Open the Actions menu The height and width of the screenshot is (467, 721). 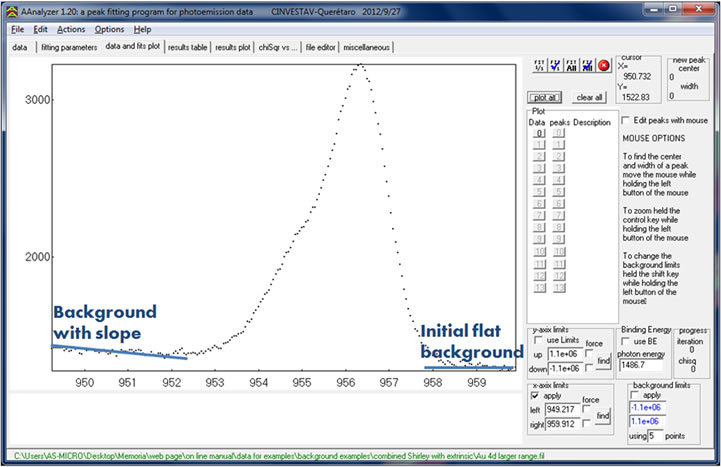[71, 29]
